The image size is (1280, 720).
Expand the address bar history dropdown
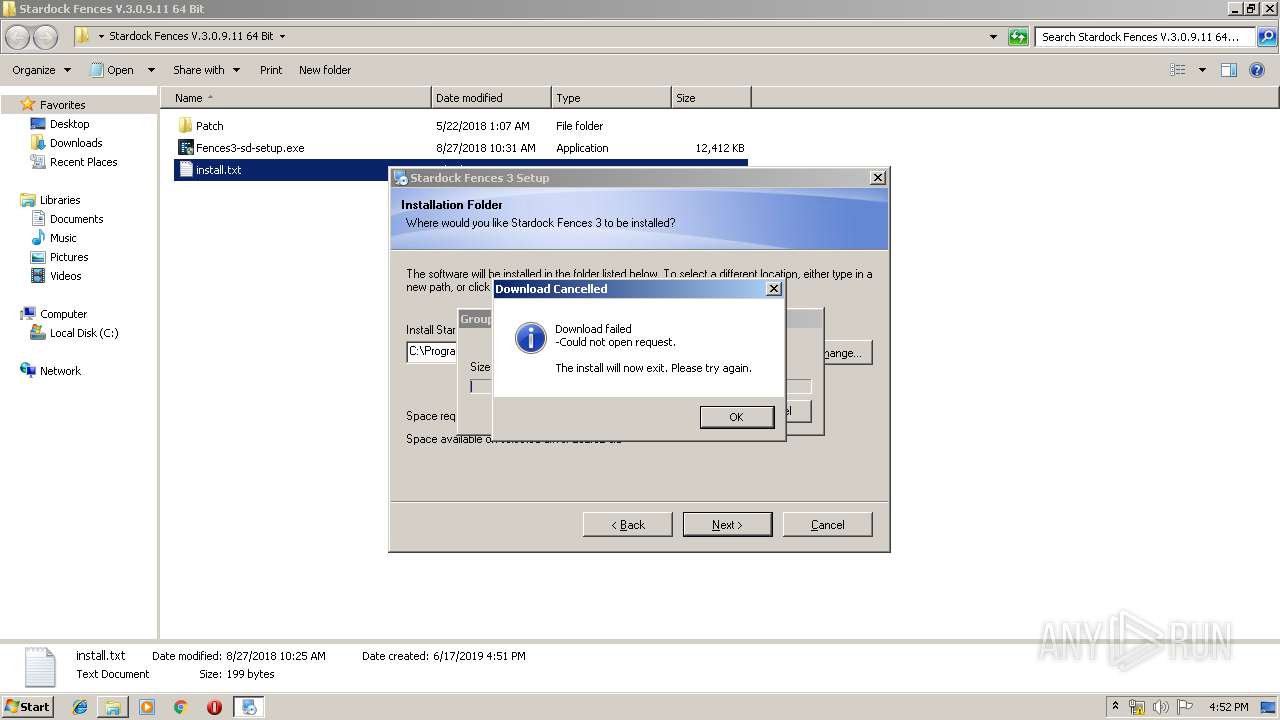coord(993,37)
